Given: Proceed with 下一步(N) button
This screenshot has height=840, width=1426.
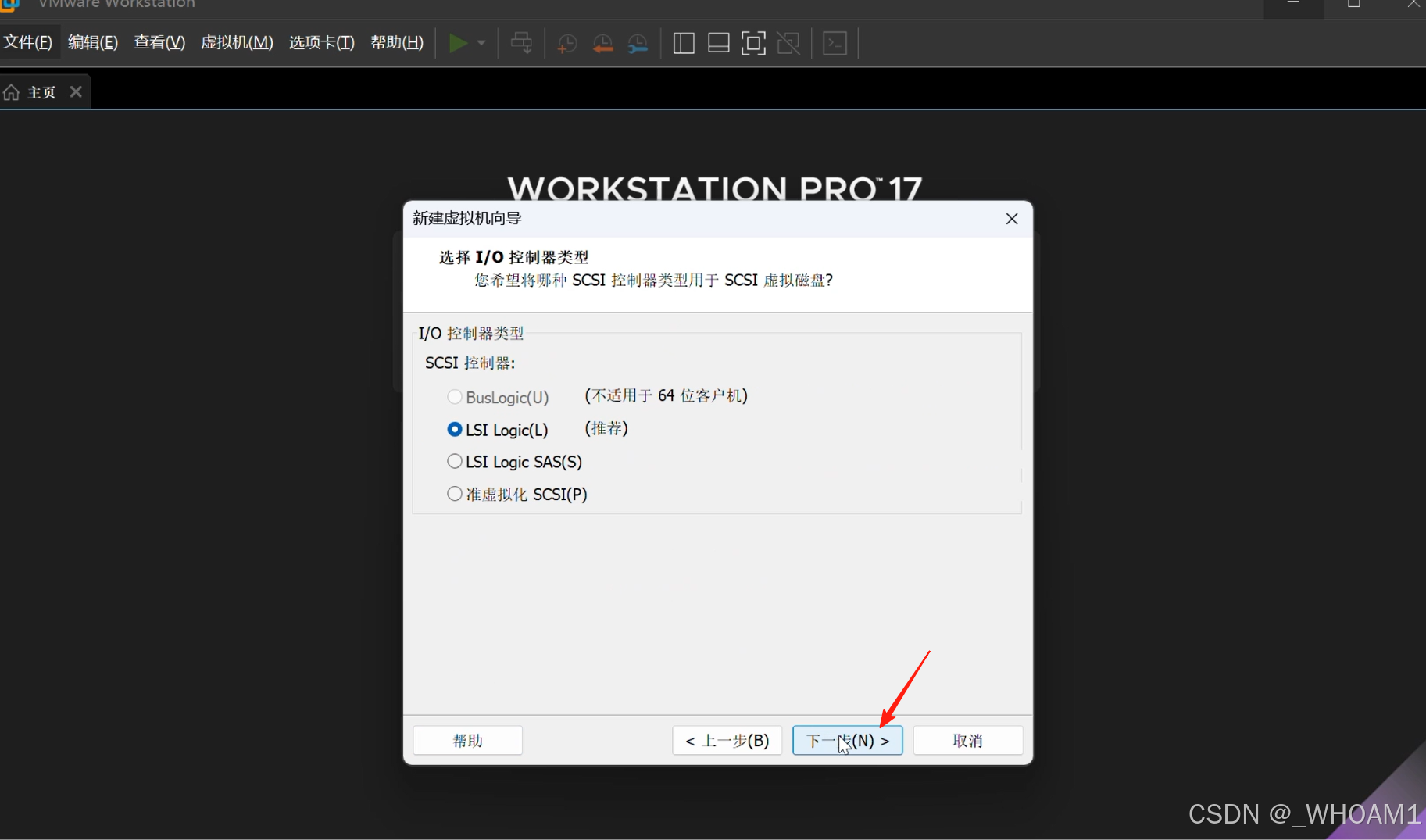Looking at the screenshot, I should pyautogui.click(x=847, y=740).
